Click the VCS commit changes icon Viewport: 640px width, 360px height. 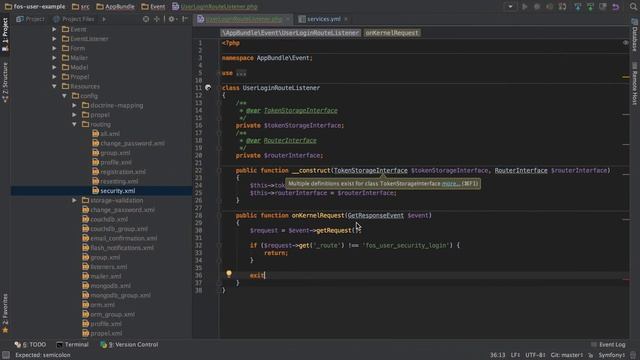(x=590, y=7)
